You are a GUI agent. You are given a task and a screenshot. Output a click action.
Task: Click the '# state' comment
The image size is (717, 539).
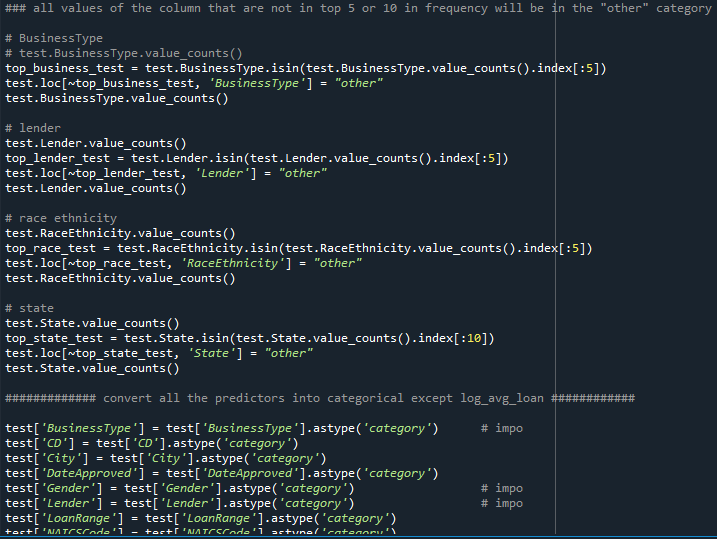coord(29,309)
